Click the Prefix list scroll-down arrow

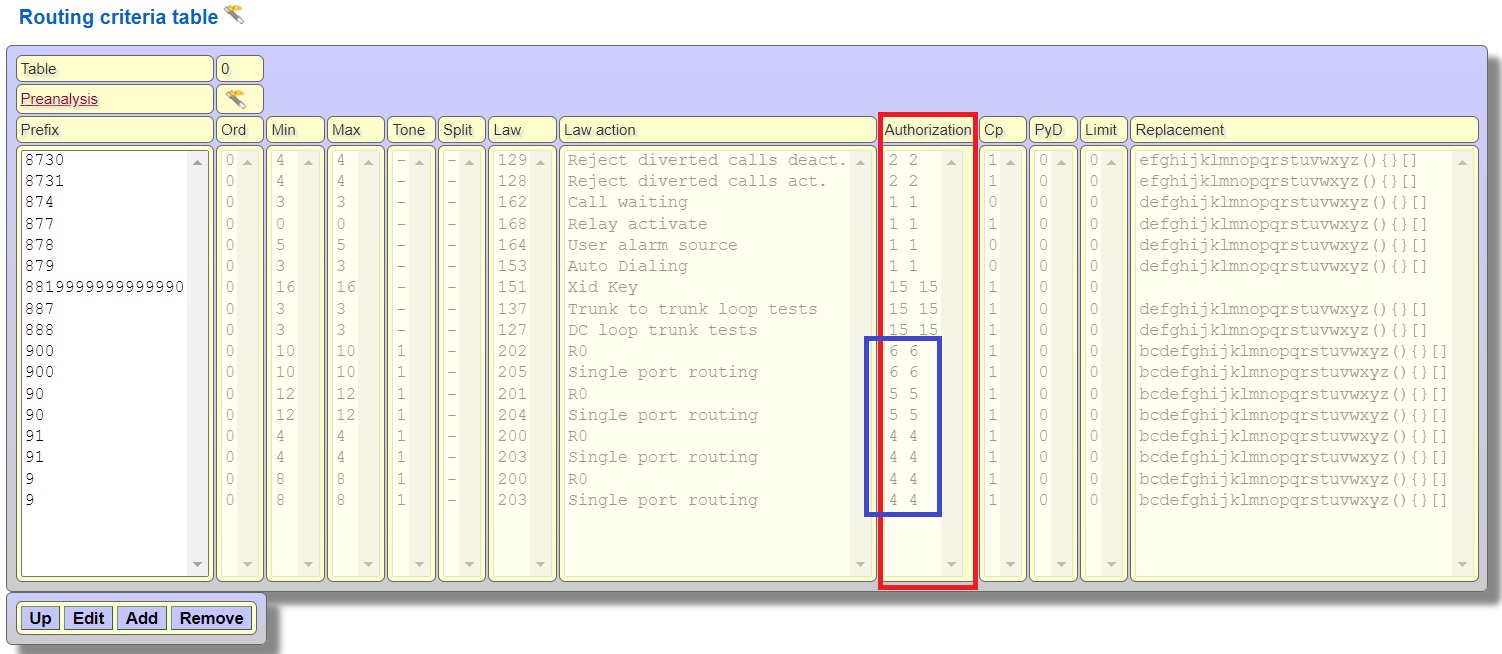(x=197, y=565)
